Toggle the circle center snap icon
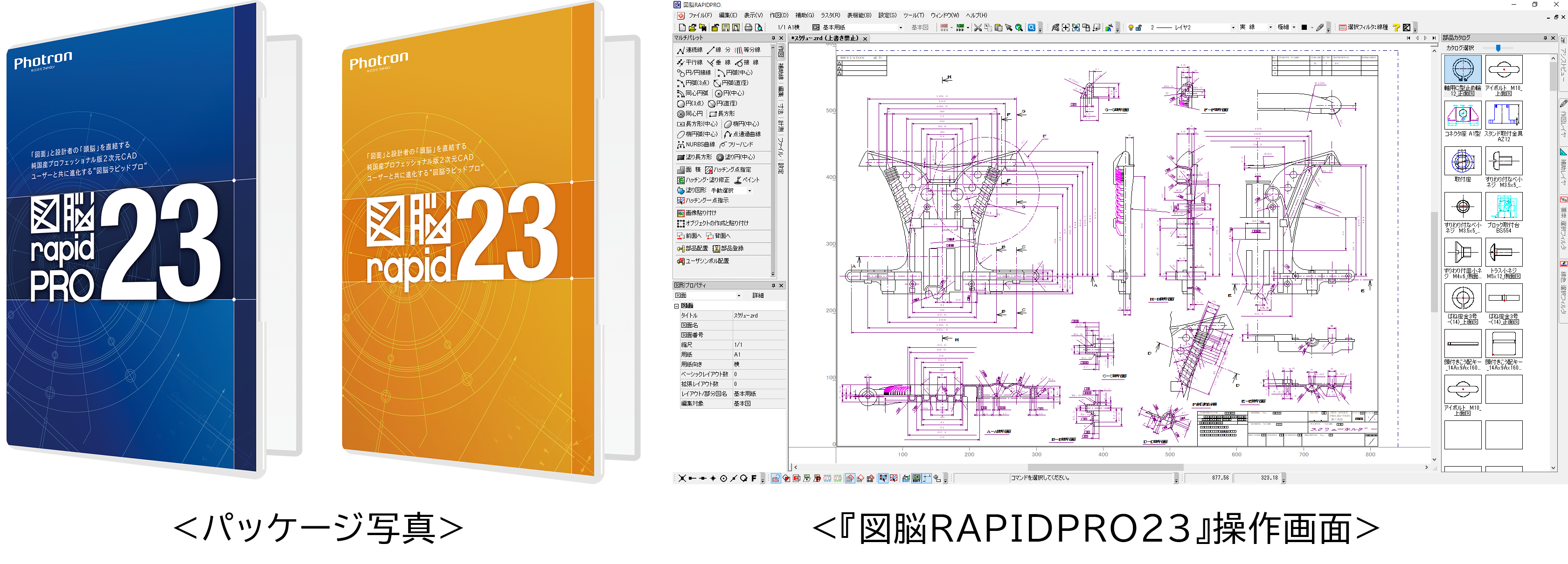This screenshot has width=1568, height=564. [724, 478]
